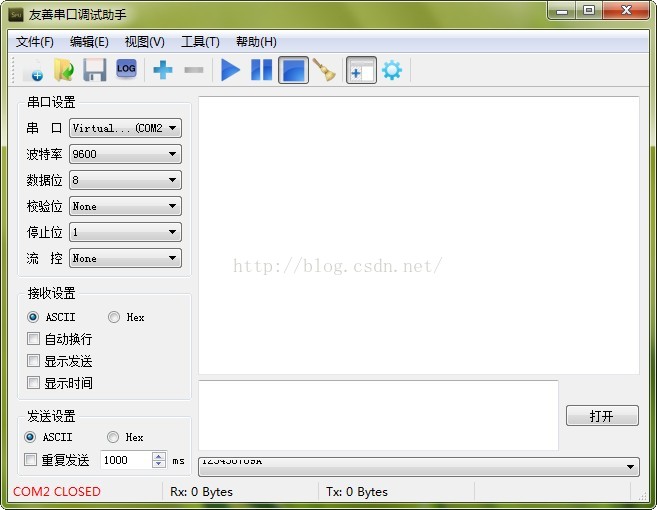Open the 波特率 9600 dropdown

tap(125, 154)
